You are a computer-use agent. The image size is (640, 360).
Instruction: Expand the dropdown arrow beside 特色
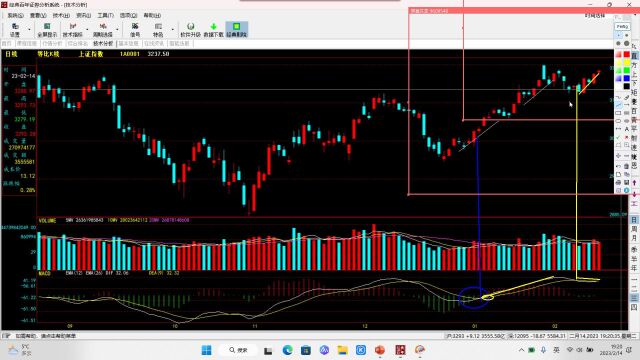pyautogui.click(x=173, y=29)
